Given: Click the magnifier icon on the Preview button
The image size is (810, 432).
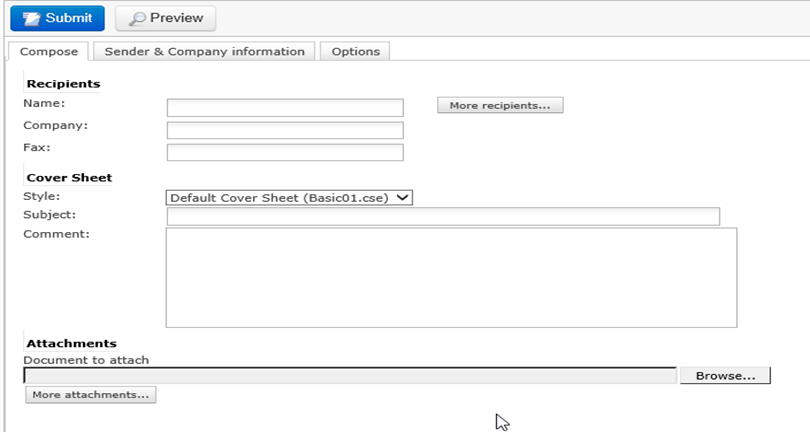Looking at the screenshot, I should coord(137,18).
